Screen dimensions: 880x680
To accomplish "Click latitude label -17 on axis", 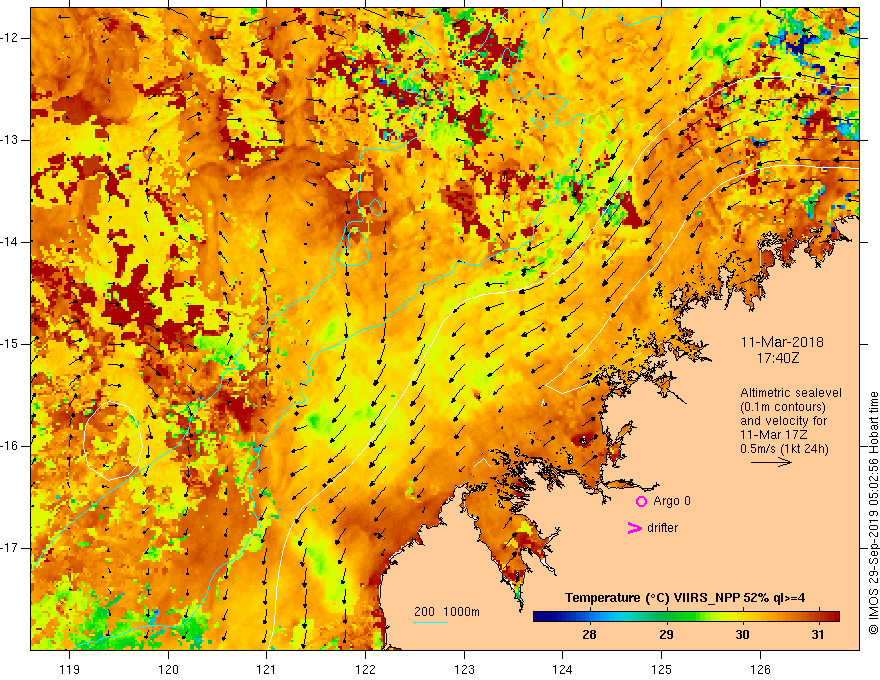I will 11,548.
